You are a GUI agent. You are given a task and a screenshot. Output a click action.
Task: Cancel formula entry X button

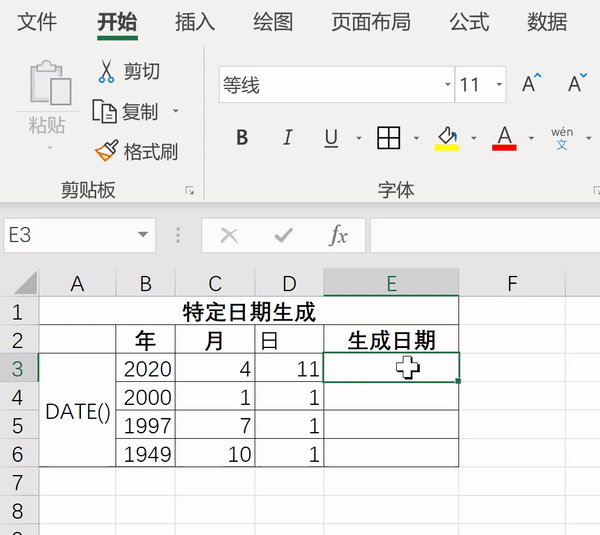click(229, 235)
